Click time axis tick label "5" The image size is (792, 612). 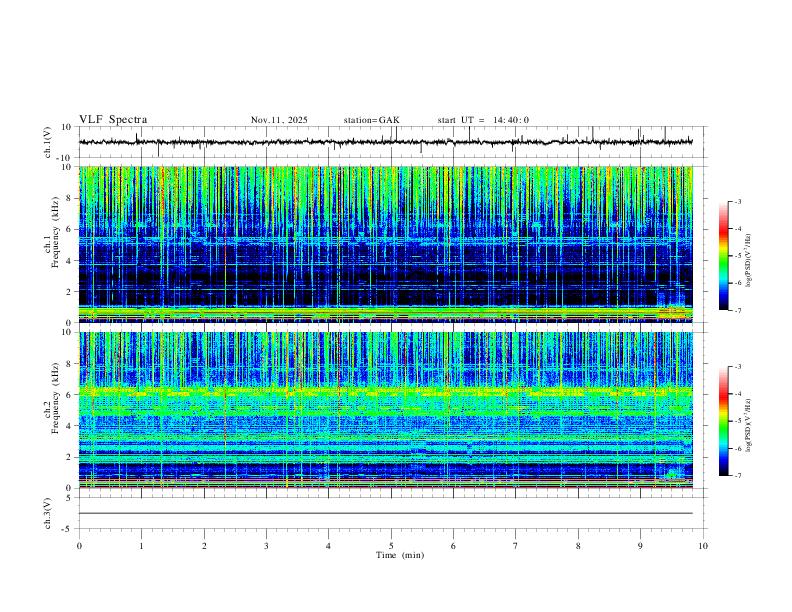coord(391,546)
